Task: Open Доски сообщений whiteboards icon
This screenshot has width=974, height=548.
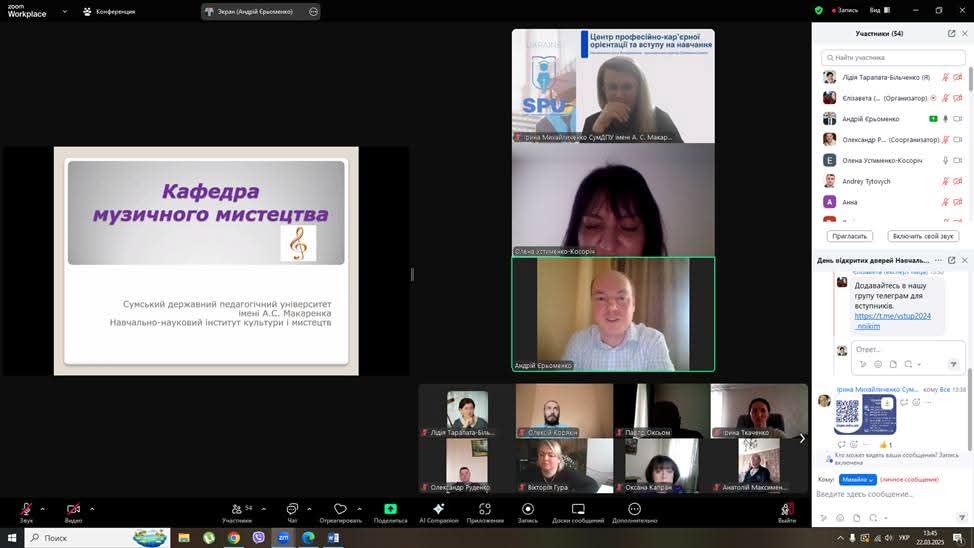Action: [x=578, y=509]
